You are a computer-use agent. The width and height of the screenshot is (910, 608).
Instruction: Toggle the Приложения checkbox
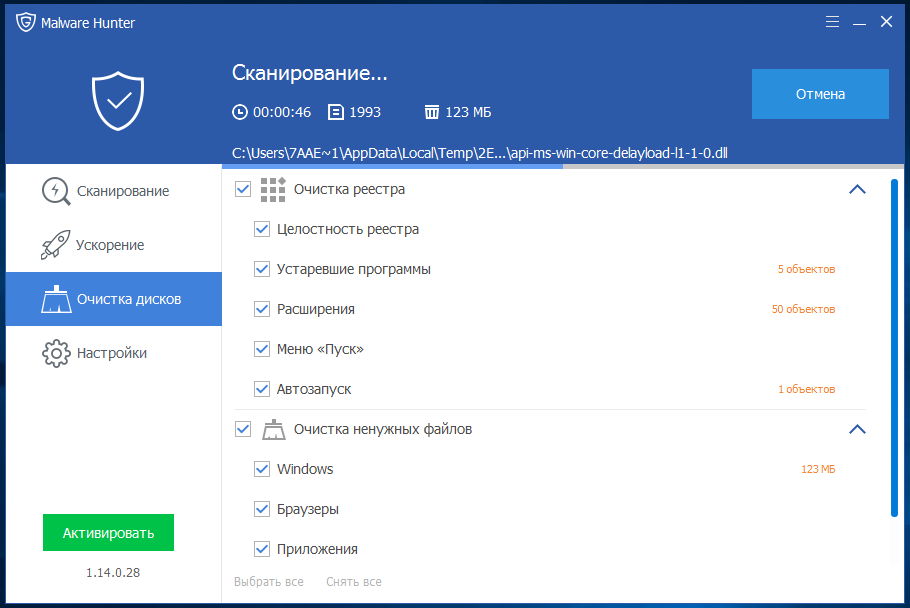pyautogui.click(x=262, y=549)
